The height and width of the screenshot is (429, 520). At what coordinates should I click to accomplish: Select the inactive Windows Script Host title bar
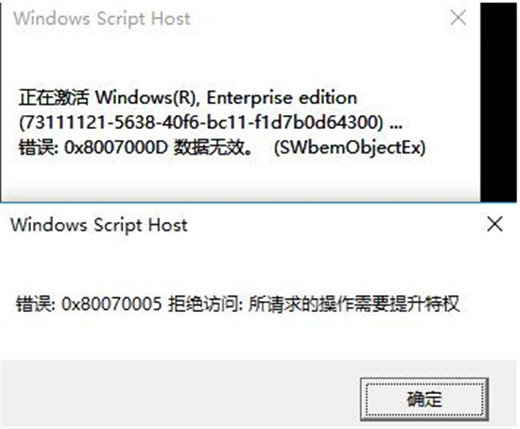click(240, 18)
